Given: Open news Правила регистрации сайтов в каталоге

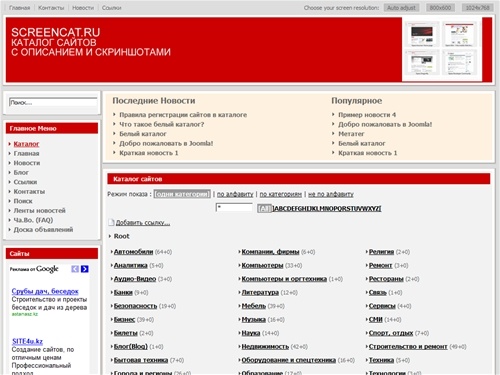Looking at the screenshot, I should pyautogui.click(x=183, y=115).
